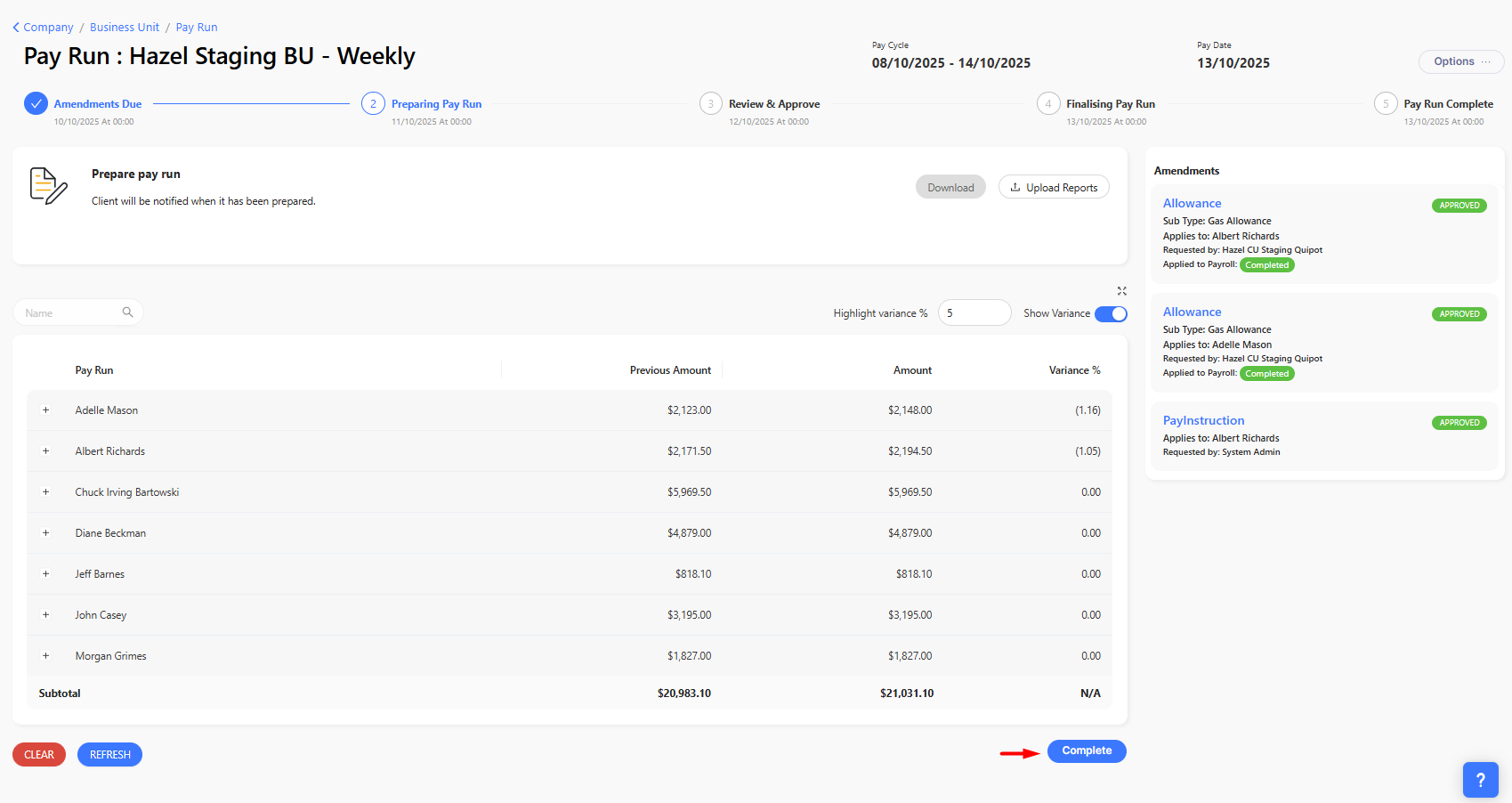Expand the Diane Beckman row

[x=45, y=533]
